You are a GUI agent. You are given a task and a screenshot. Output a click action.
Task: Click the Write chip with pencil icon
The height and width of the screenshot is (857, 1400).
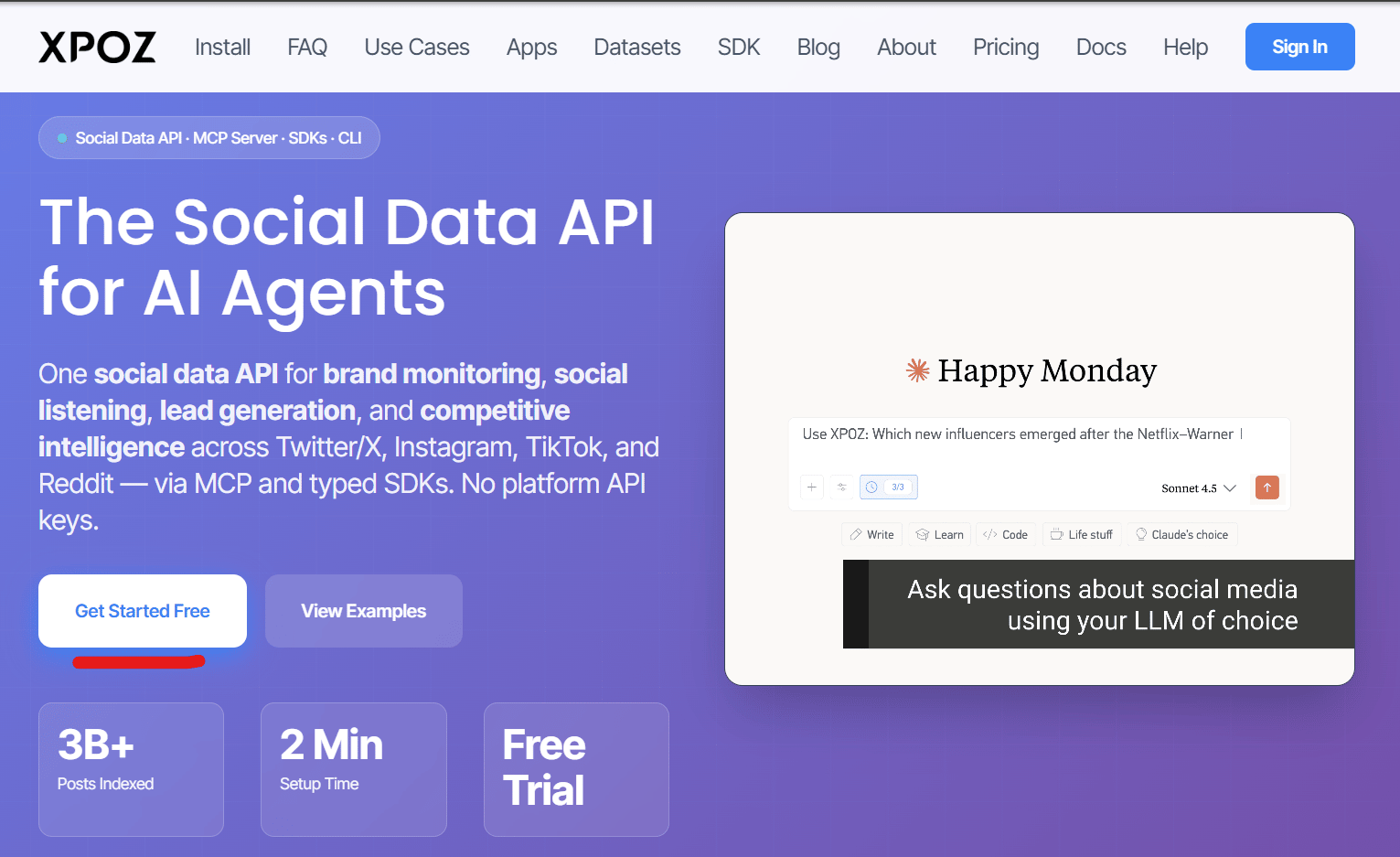click(872, 535)
